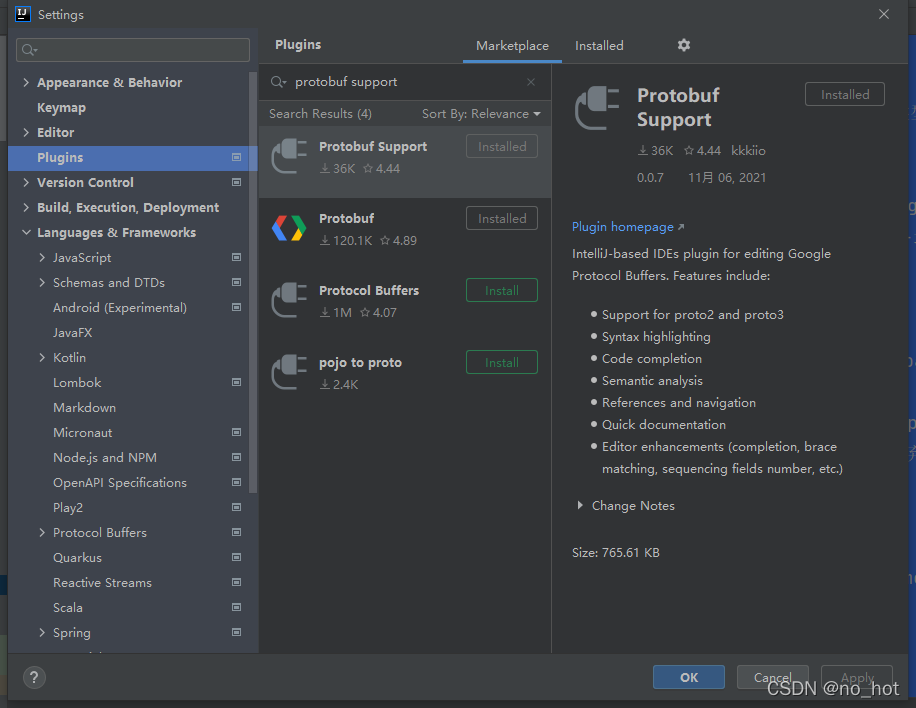
Task: Select Markdown in the settings tree
Action: click(84, 408)
